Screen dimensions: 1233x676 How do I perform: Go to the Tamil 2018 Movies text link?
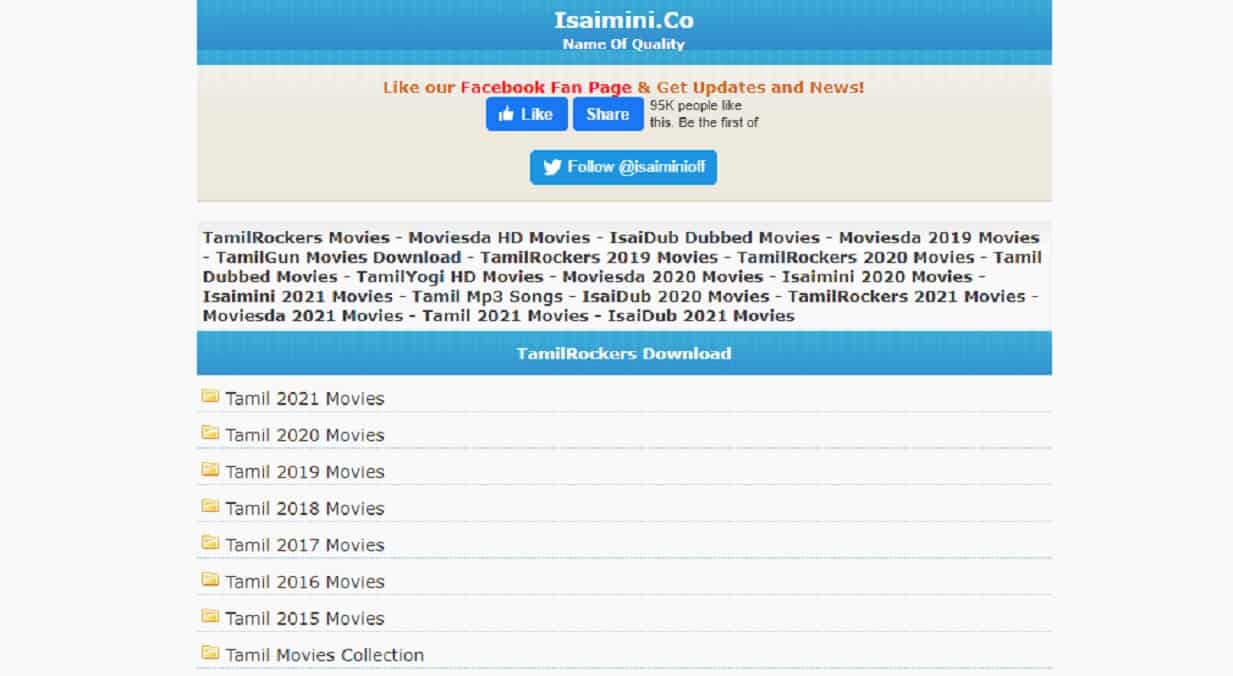point(304,509)
